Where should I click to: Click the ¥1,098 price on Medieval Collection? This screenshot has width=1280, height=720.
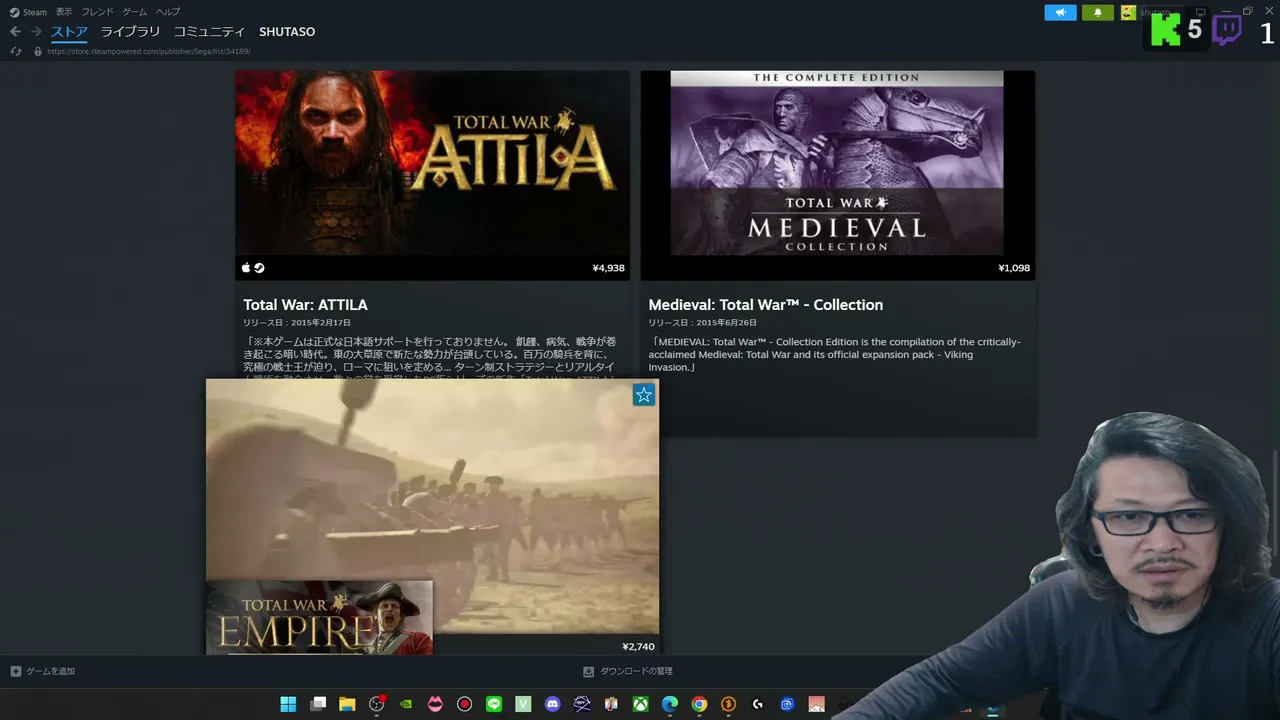[x=1014, y=268]
